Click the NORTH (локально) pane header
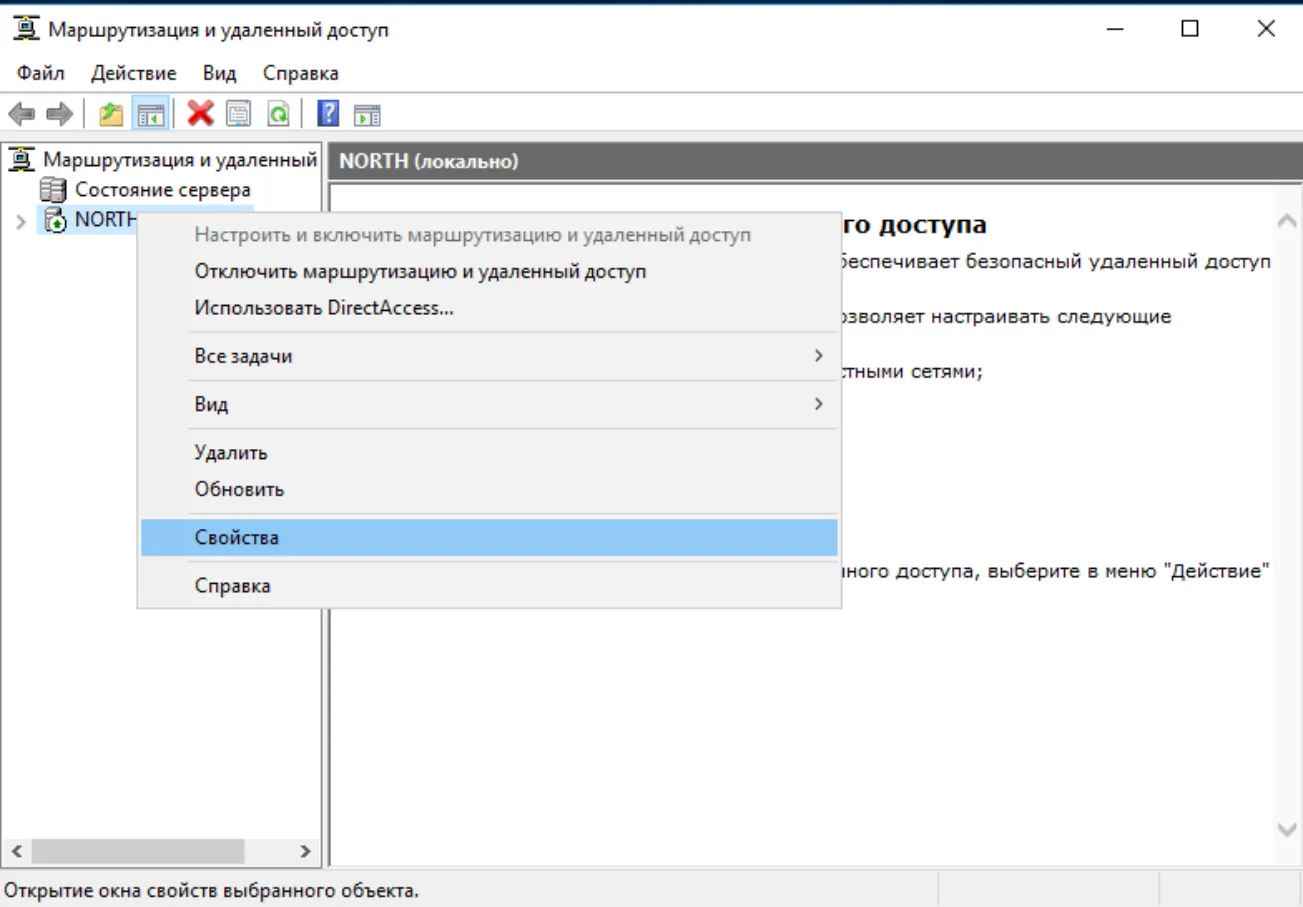Viewport: 1303px width, 907px height. pos(815,161)
